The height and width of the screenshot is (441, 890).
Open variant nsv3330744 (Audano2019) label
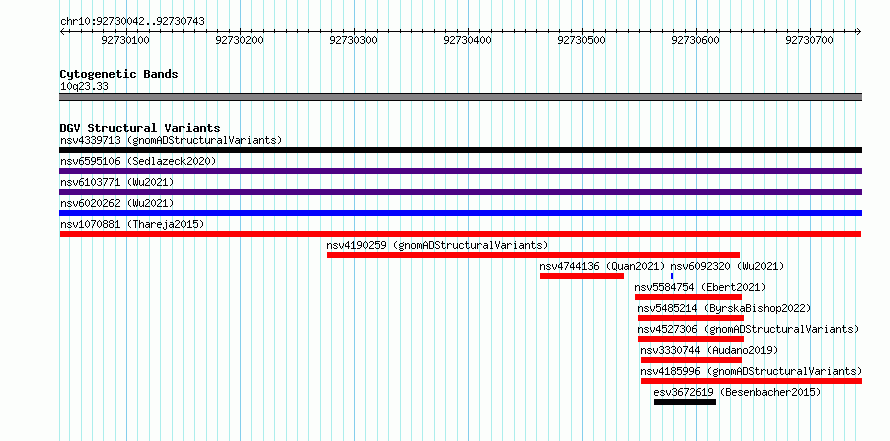point(709,350)
